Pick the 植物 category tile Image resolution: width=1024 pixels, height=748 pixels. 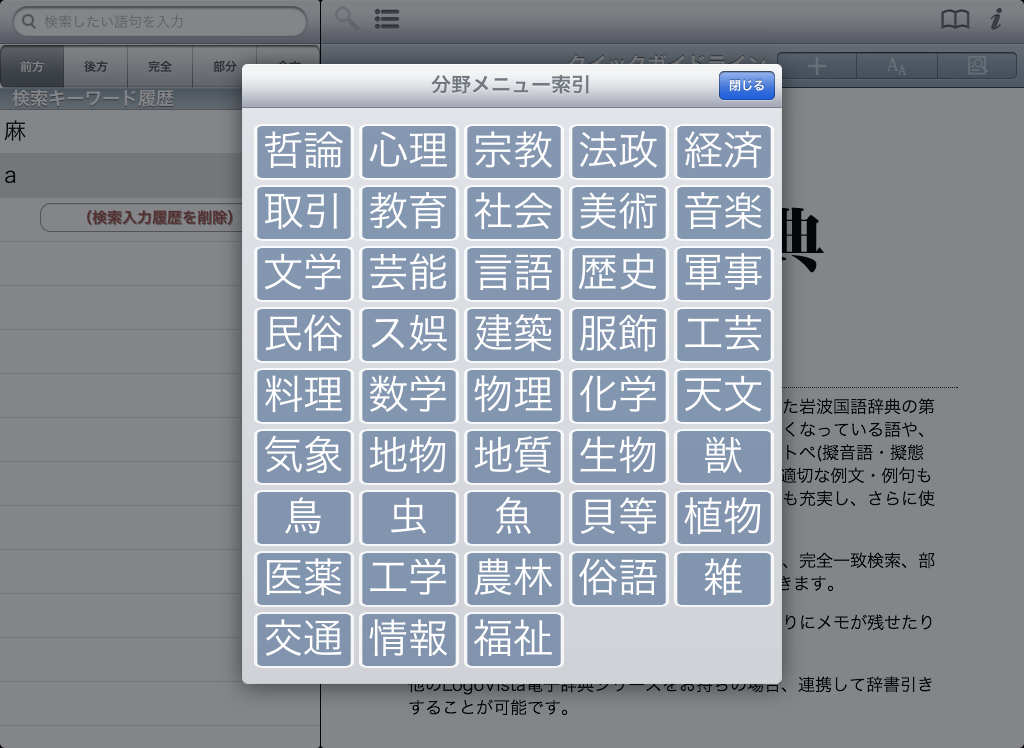click(724, 518)
